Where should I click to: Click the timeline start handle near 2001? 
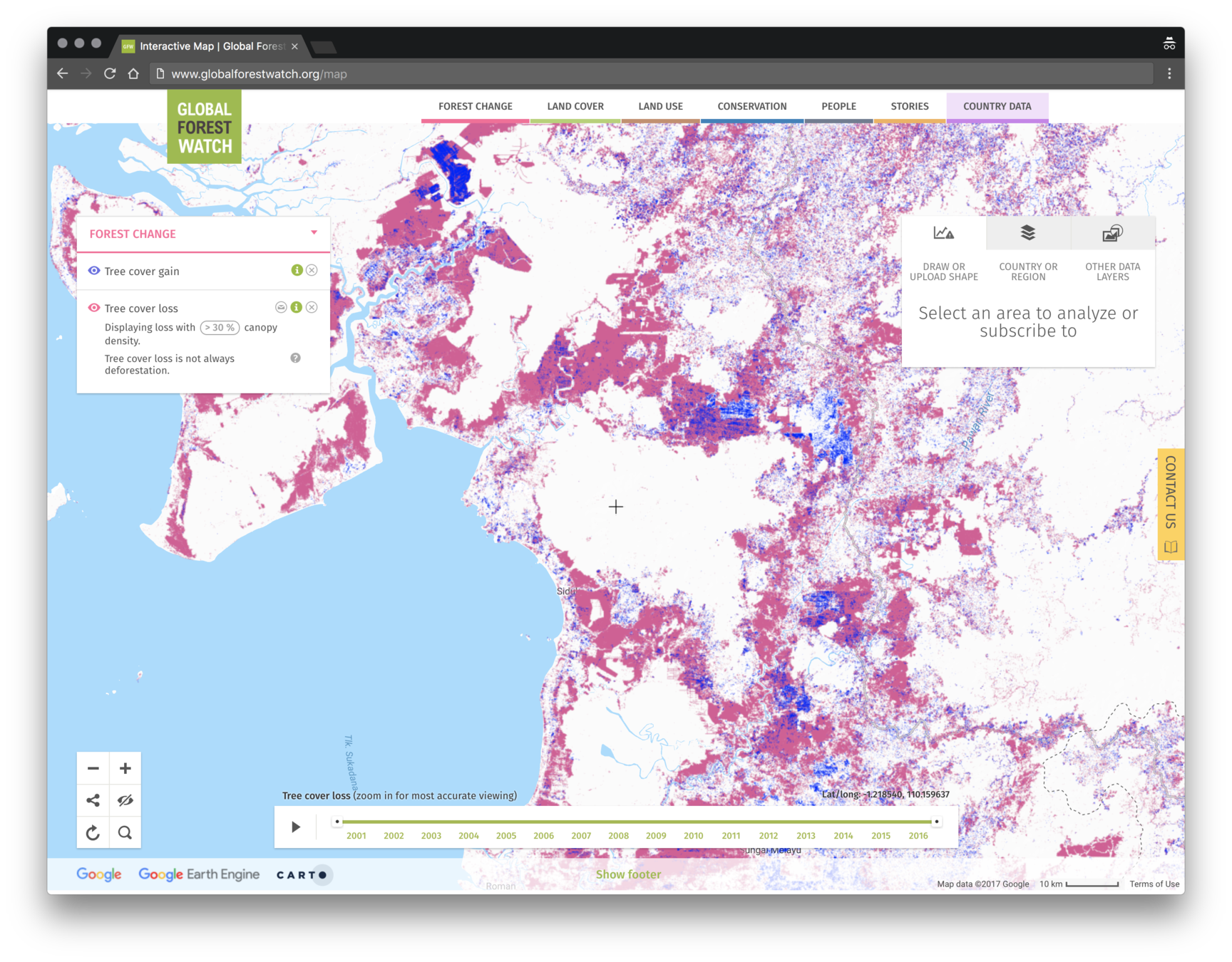coord(337,822)
